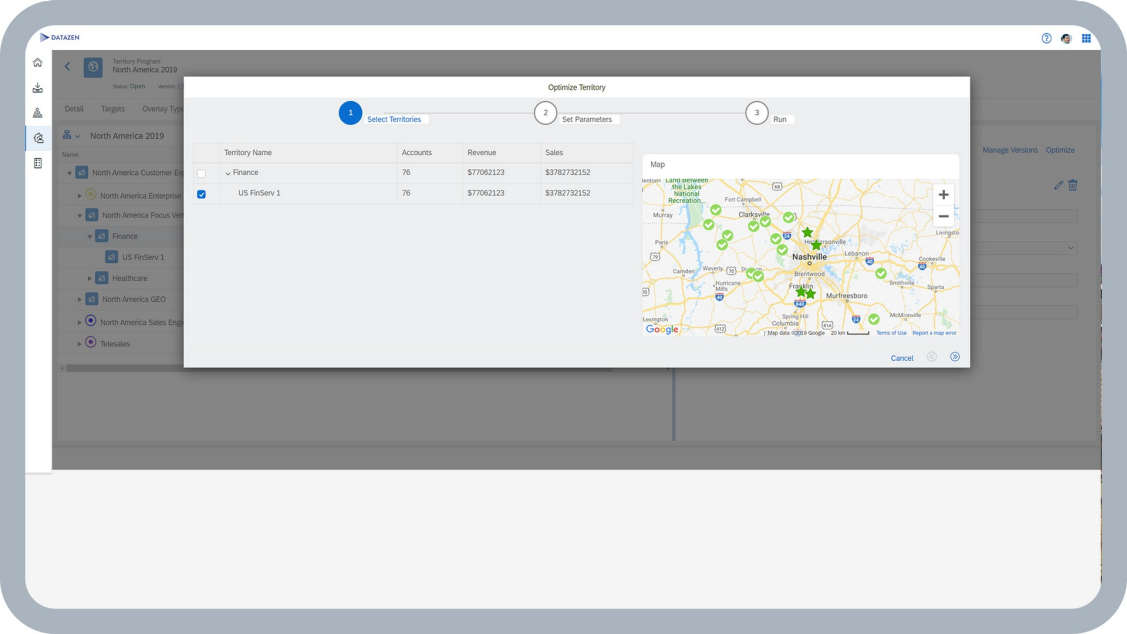Open map Terms of Use link
This screenshot has height=634, width=1127.
coord(891,333)
